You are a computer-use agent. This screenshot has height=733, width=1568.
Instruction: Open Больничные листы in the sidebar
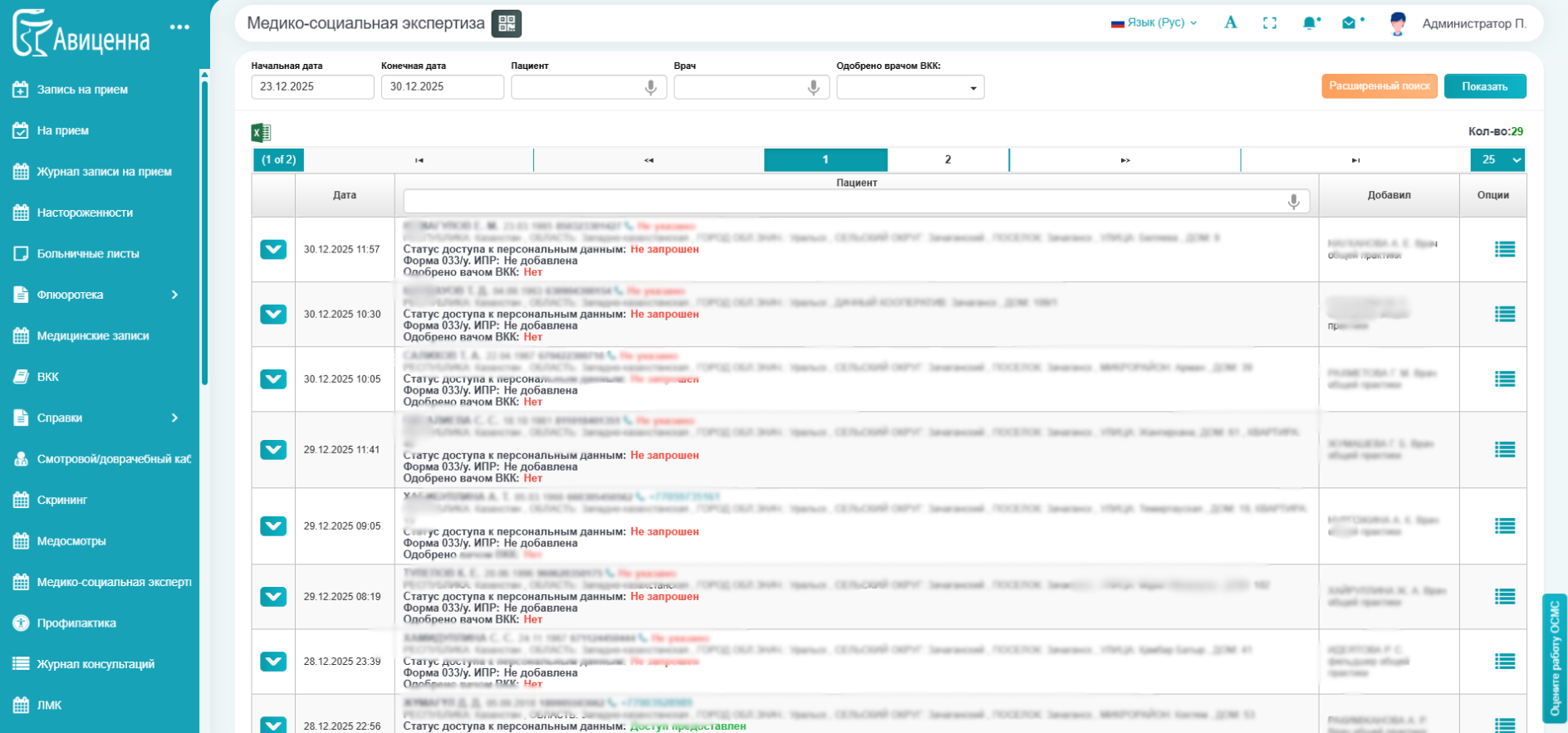tap(87, 254)
